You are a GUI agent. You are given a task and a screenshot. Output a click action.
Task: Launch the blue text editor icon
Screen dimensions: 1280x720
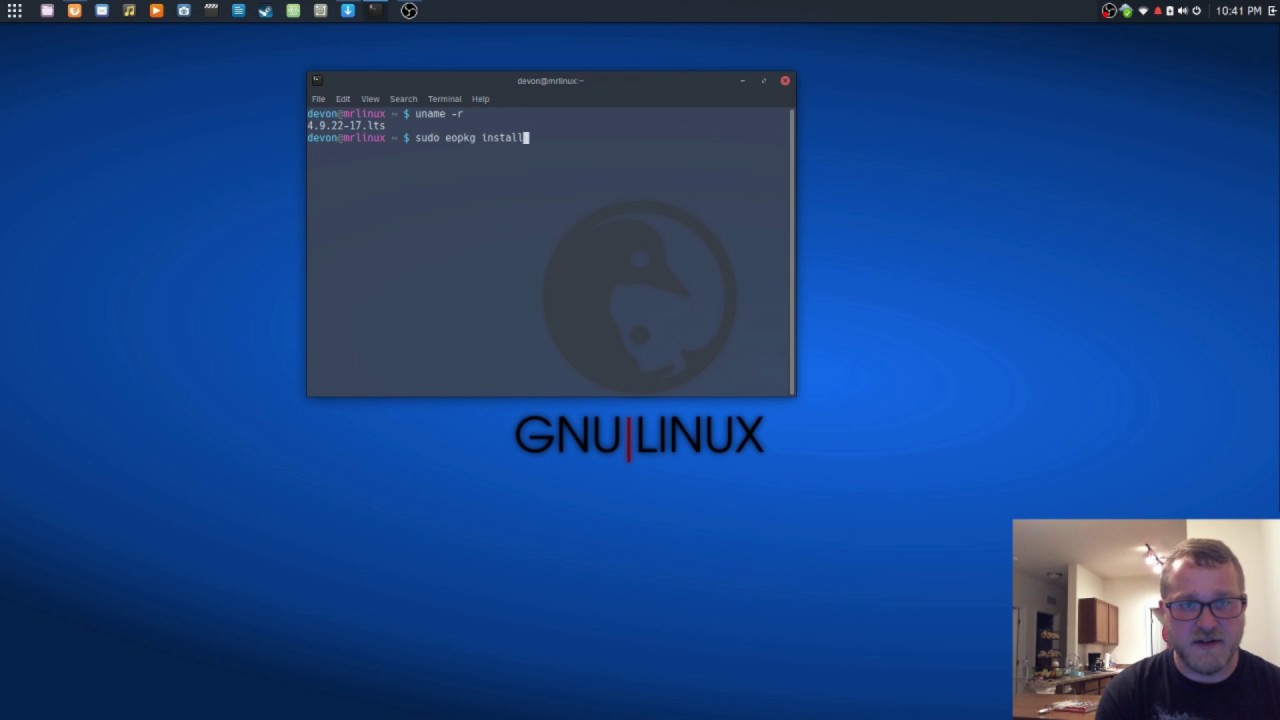pos(238,11)
